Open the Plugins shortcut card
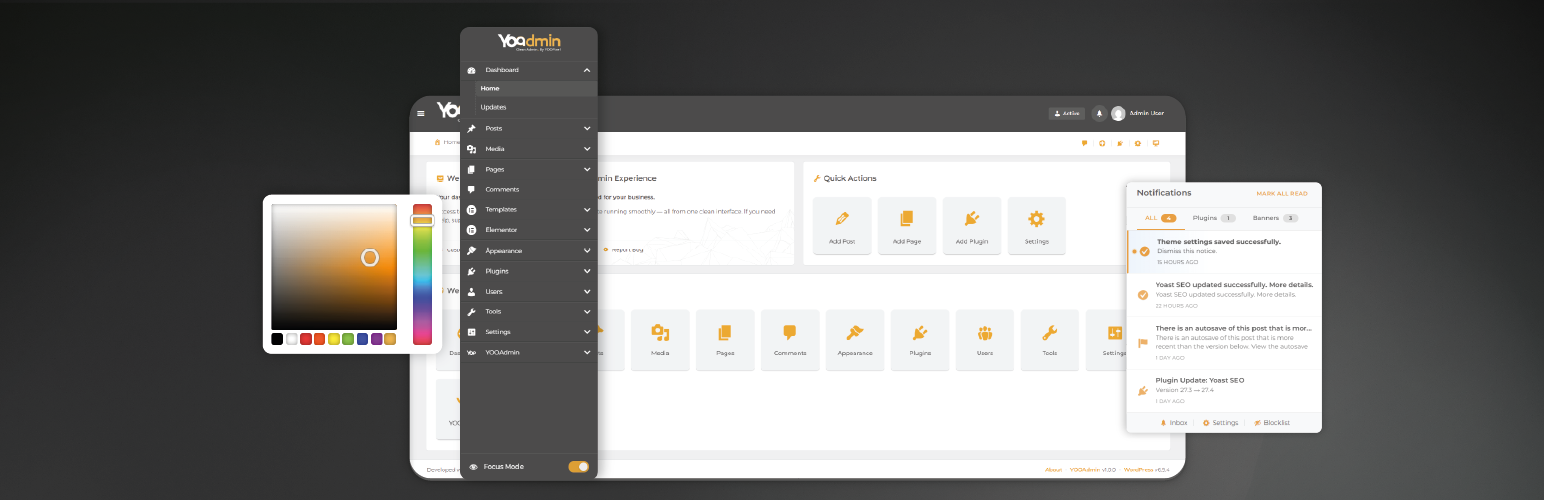This screenshot has height=500, width=1544. [x=920, y=340]
